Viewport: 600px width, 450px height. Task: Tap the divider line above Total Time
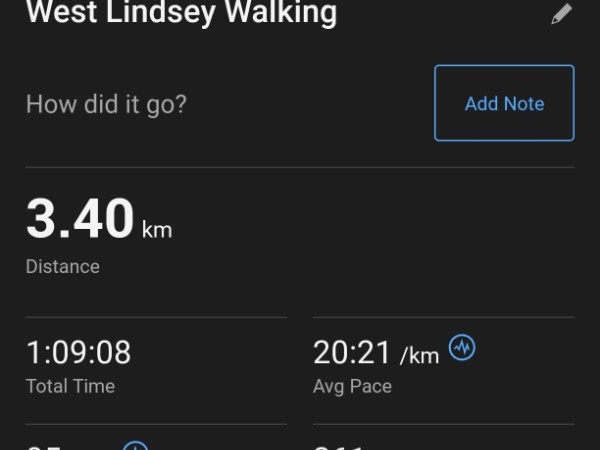click(156, 317)
